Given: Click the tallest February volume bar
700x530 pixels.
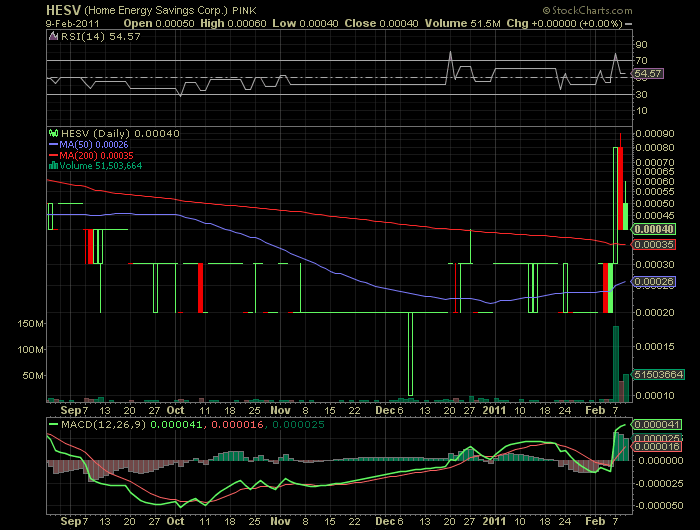Looking at the screenshot, I should (x=616, y=364).
